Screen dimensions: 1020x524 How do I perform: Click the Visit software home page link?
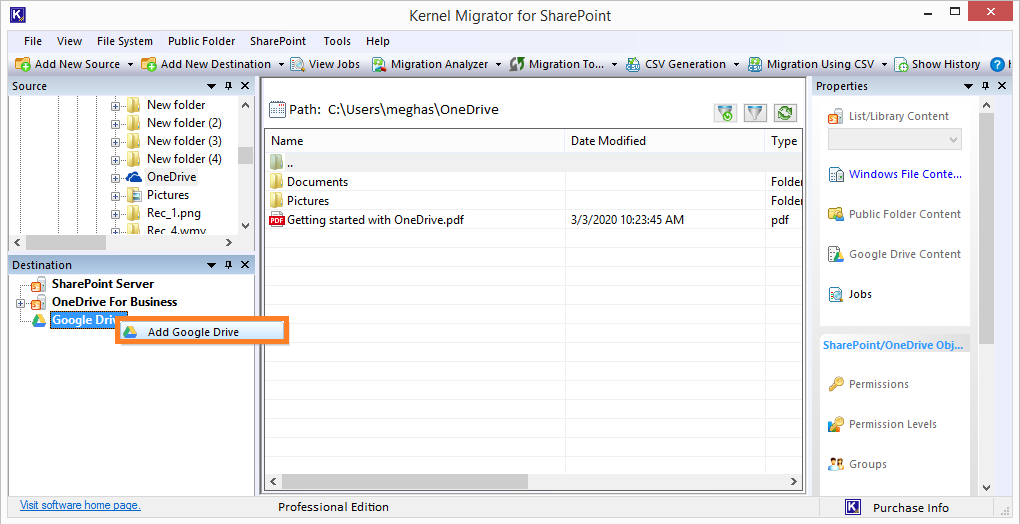tap(80, 504)
